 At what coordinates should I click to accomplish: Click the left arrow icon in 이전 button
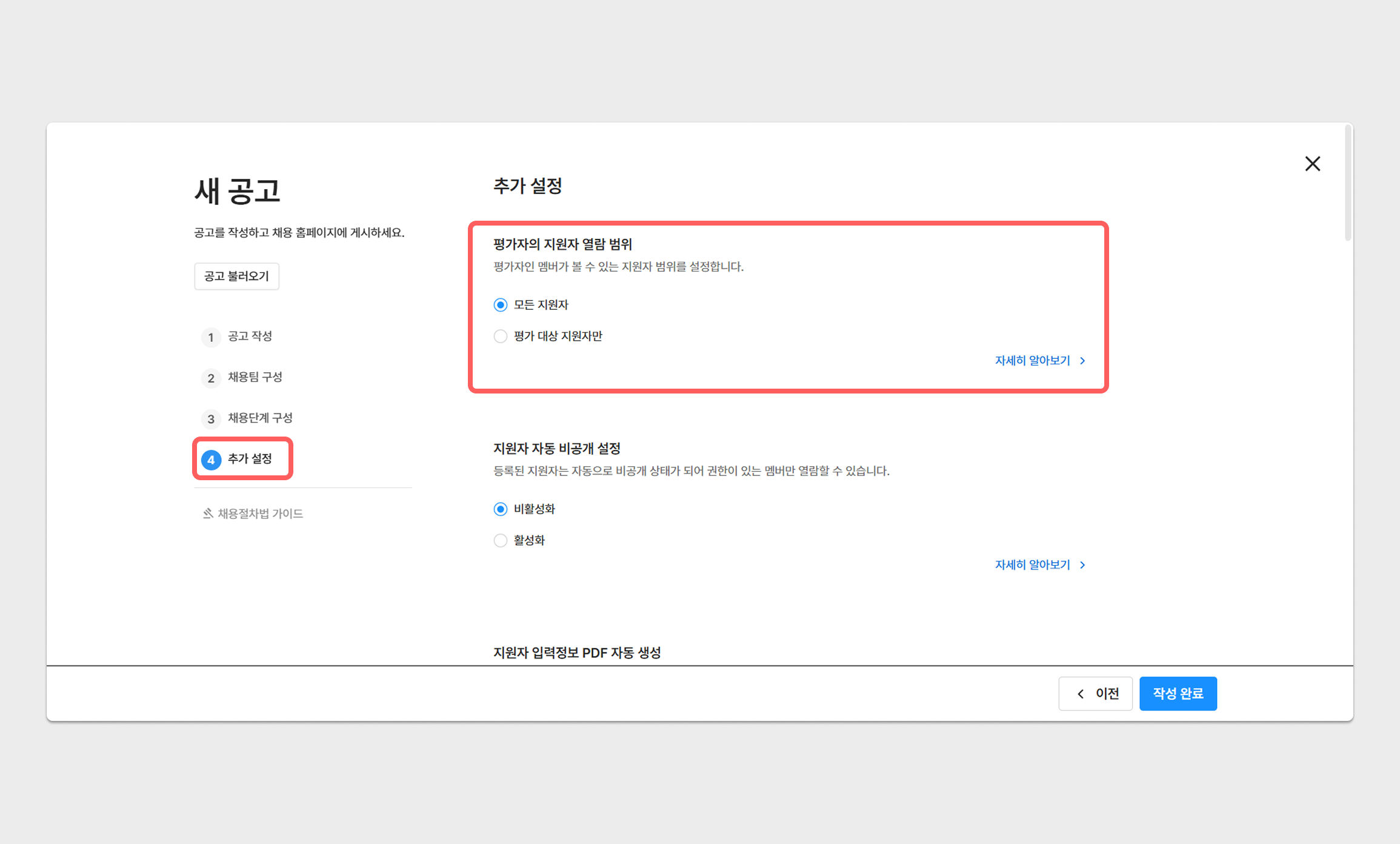[x=1081, y=694]
